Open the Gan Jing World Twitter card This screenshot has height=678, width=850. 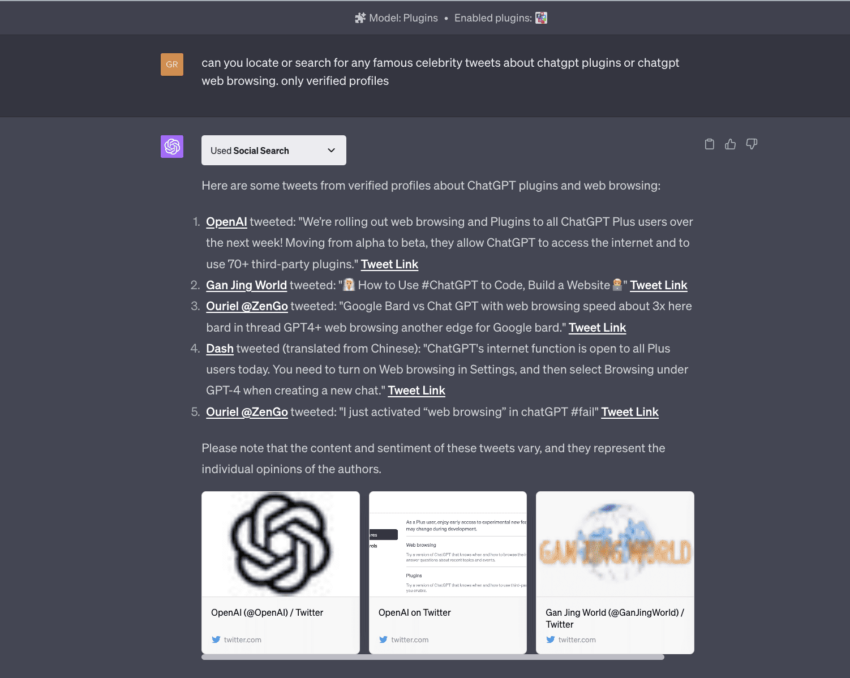(x=615, y=572)
